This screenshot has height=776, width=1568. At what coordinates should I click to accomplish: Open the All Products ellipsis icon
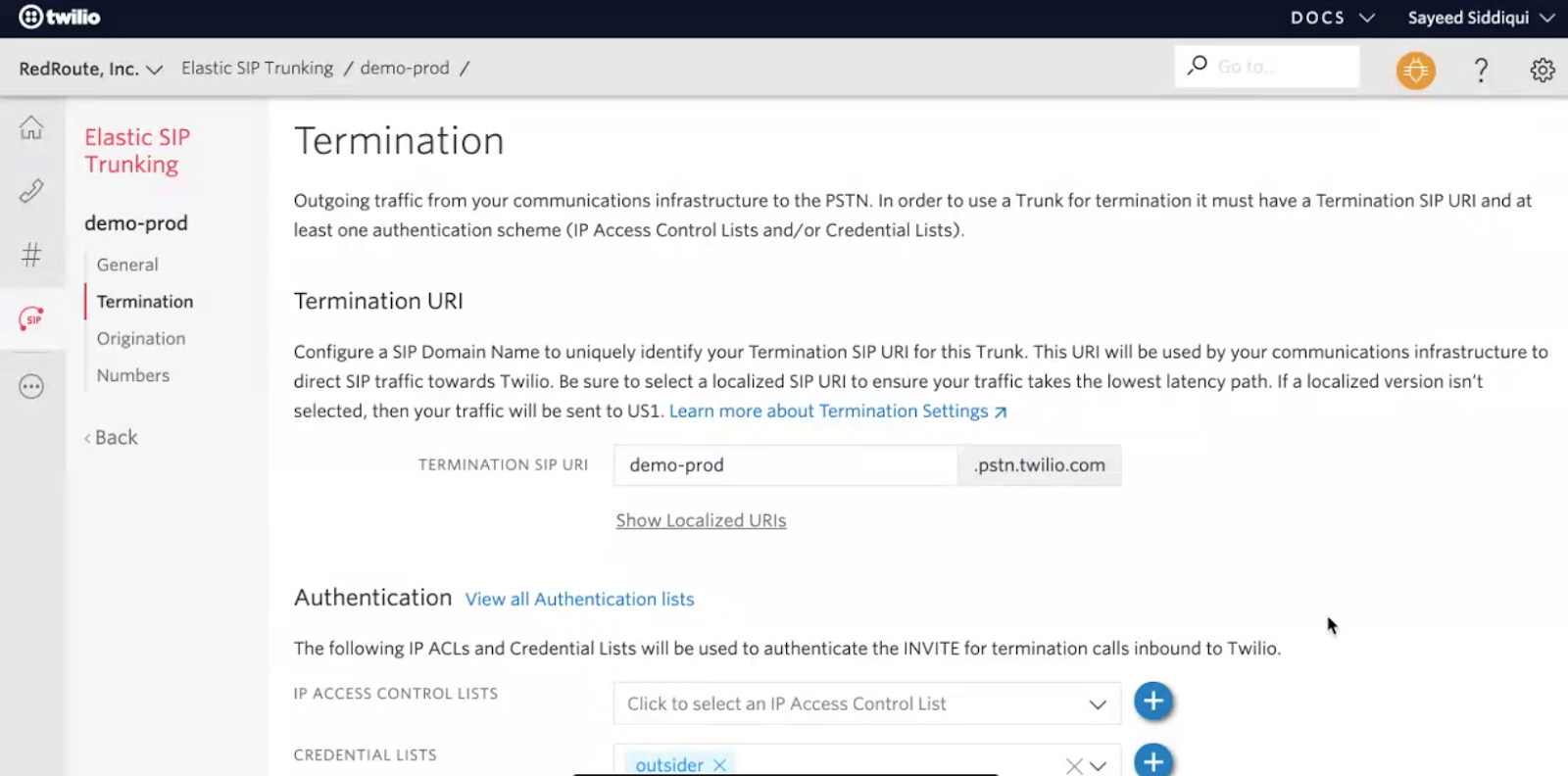pyautogui.click(x=31, y=386)
